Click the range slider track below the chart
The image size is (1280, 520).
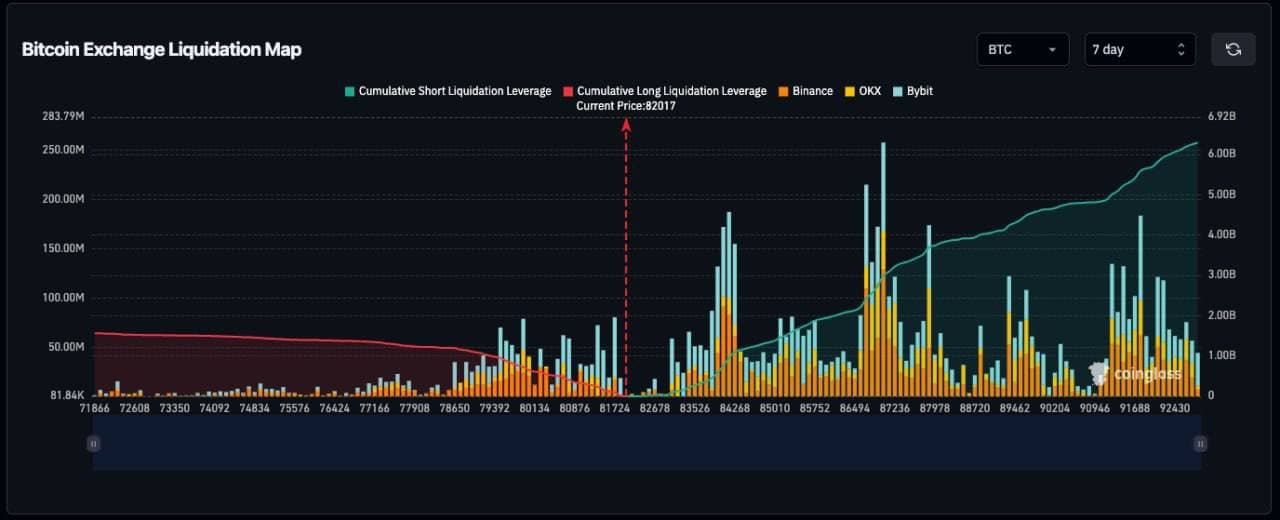646,443
